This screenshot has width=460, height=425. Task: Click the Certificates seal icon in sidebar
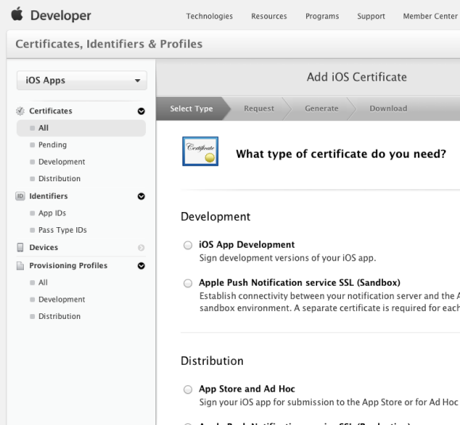pos(20,111)
